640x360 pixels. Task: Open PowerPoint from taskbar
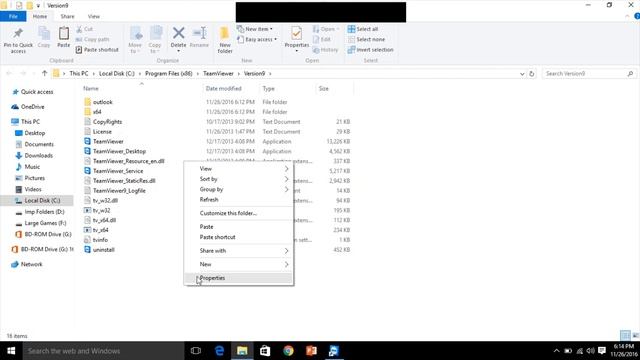(x=311, y=351)
